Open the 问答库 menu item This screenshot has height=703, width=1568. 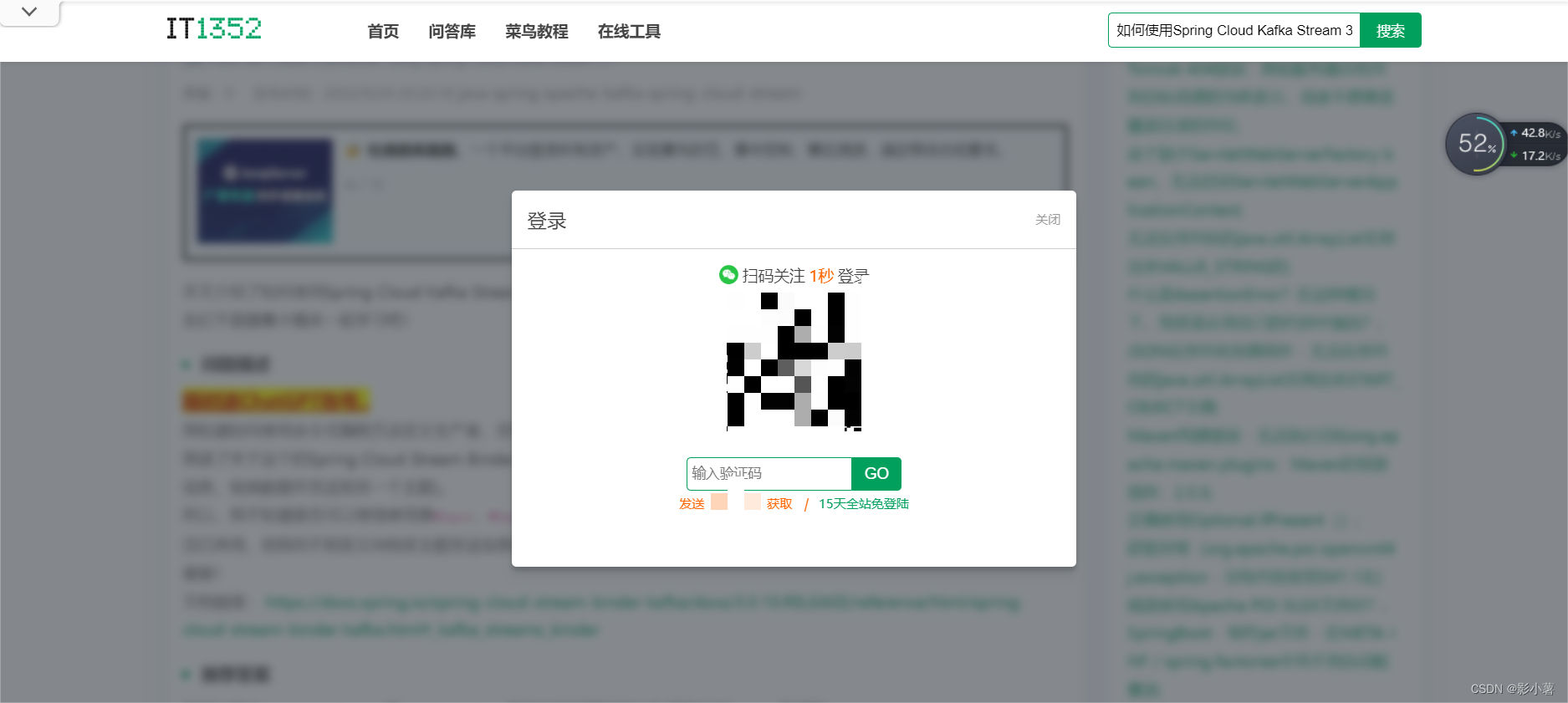[452, 31]
